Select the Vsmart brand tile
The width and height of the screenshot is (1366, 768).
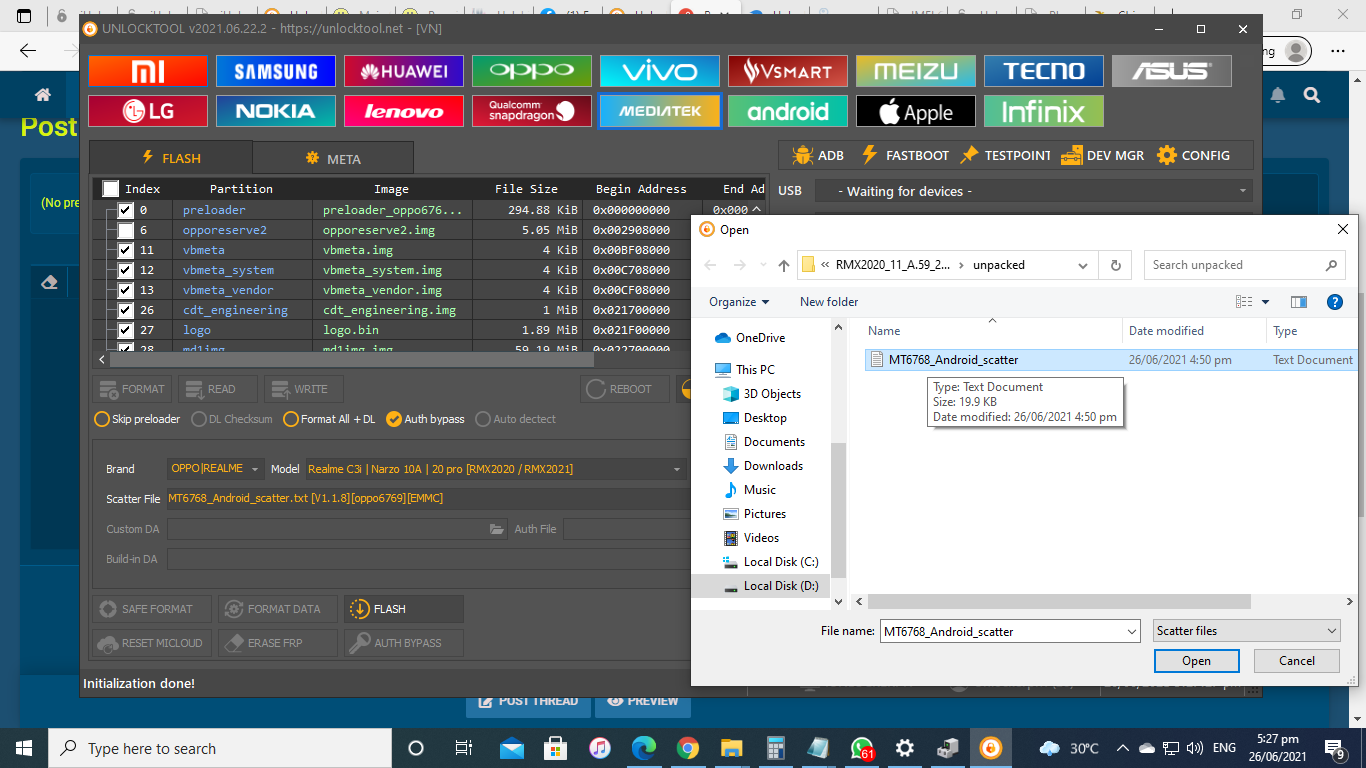[788, 71]
